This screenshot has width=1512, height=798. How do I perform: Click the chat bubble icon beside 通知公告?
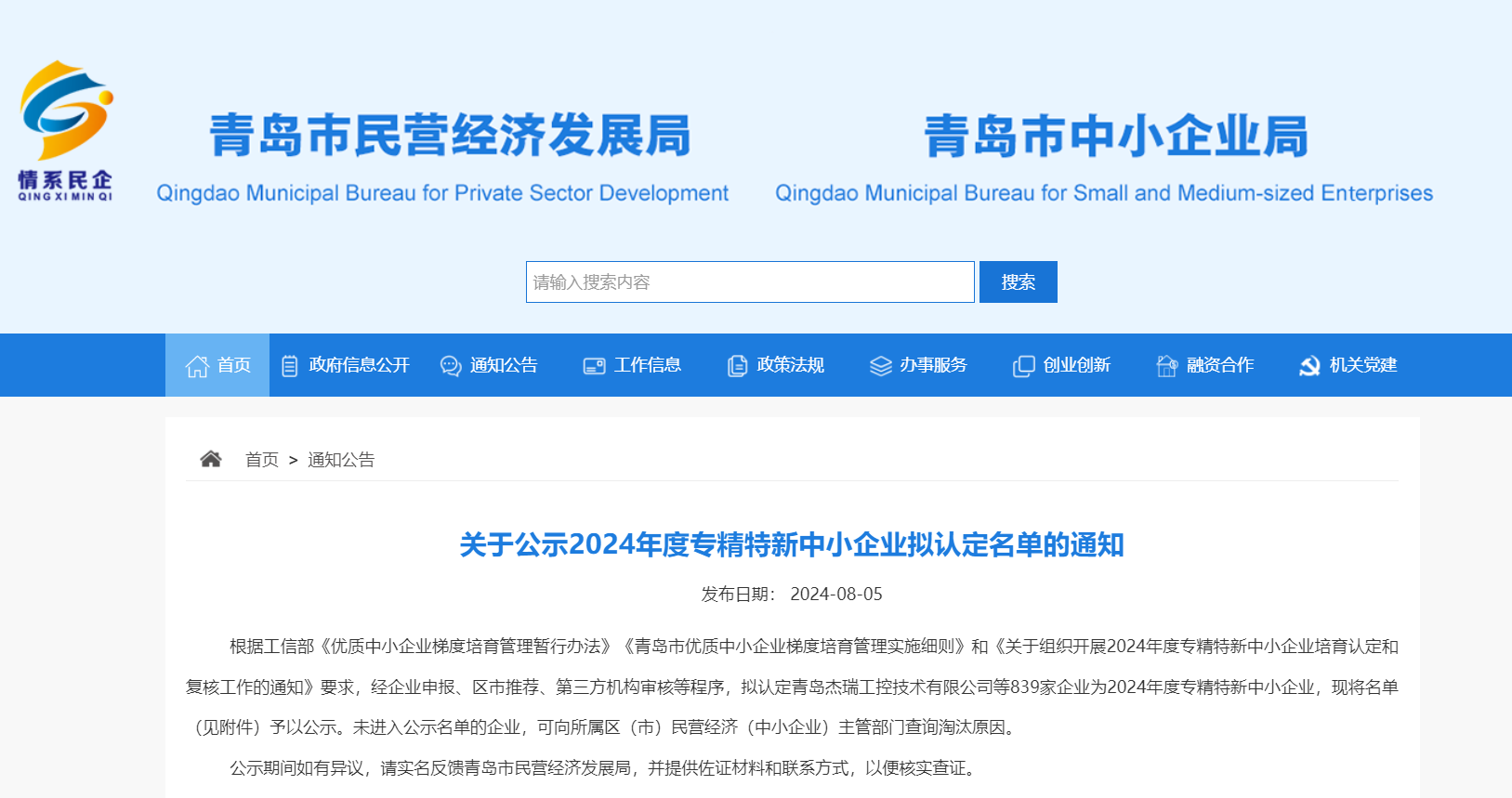(x=451, y=366)
